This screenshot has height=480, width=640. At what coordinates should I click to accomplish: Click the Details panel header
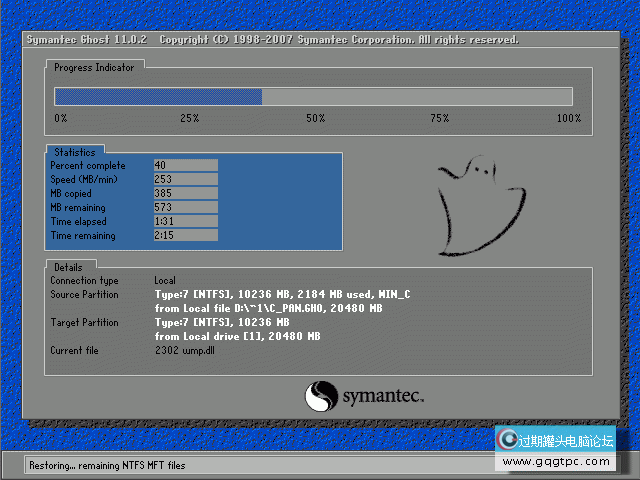[69, 268]
